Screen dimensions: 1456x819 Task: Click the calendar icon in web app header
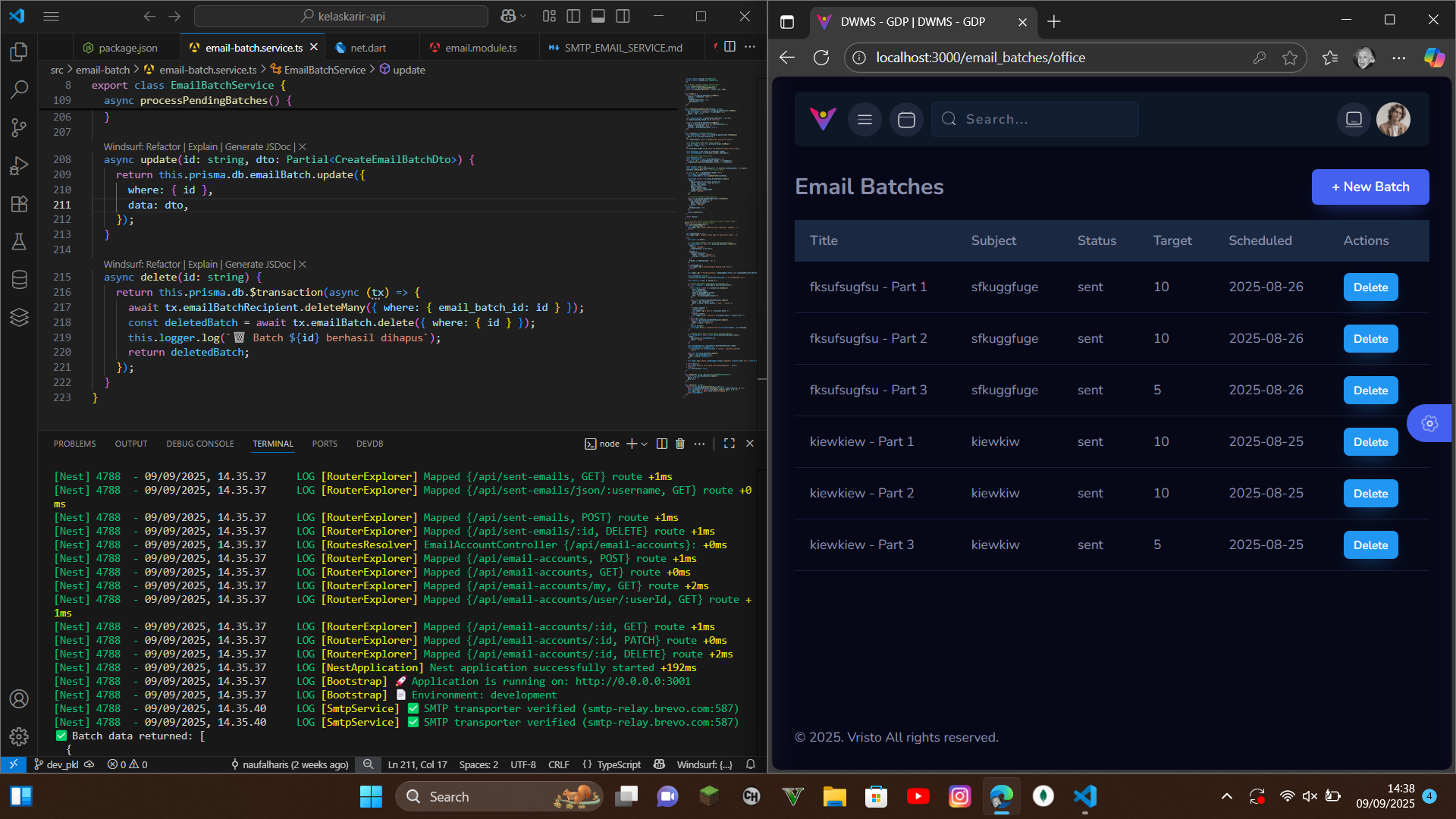click(906, 119)
